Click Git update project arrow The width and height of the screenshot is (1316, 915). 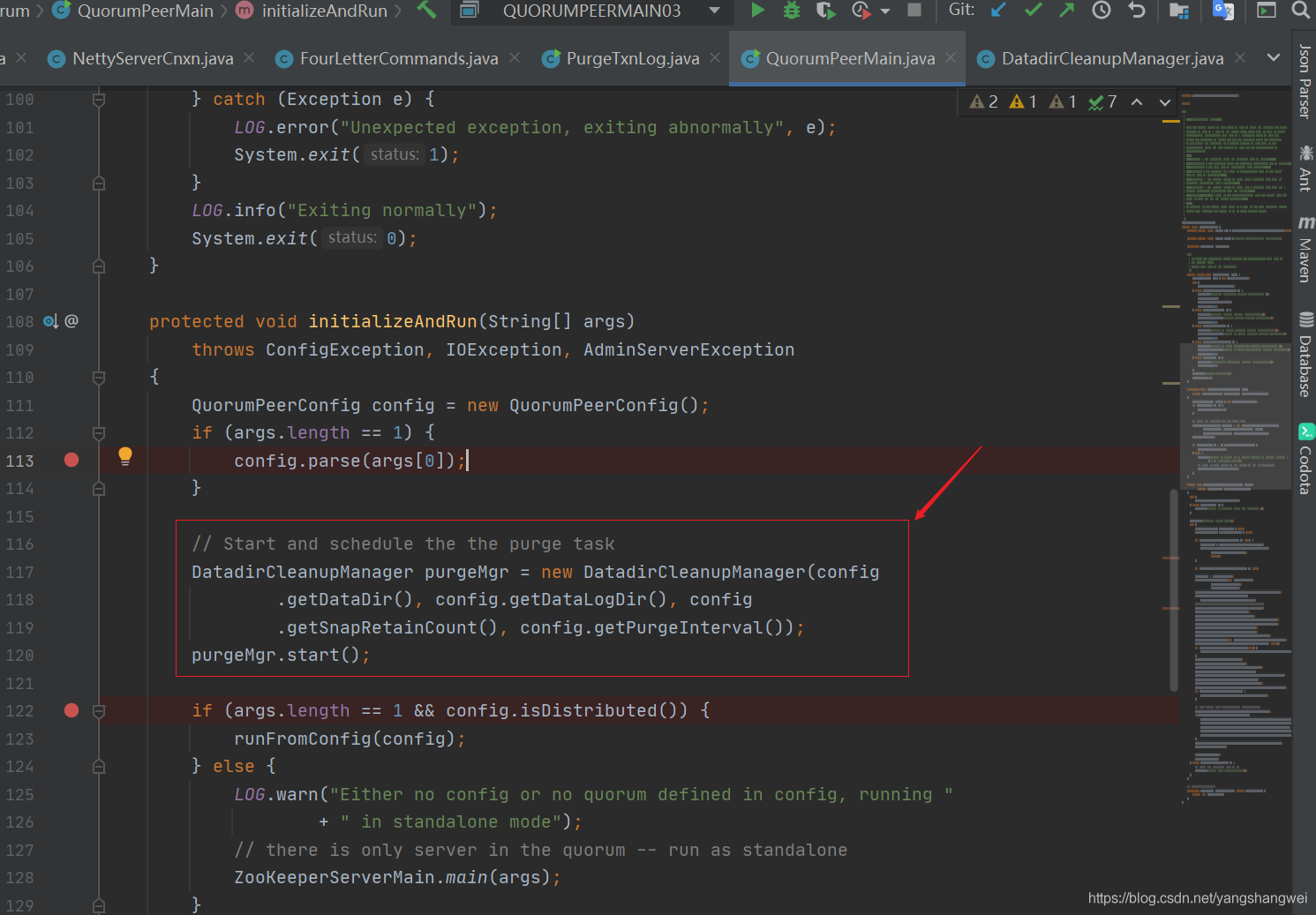pos(998,10)
